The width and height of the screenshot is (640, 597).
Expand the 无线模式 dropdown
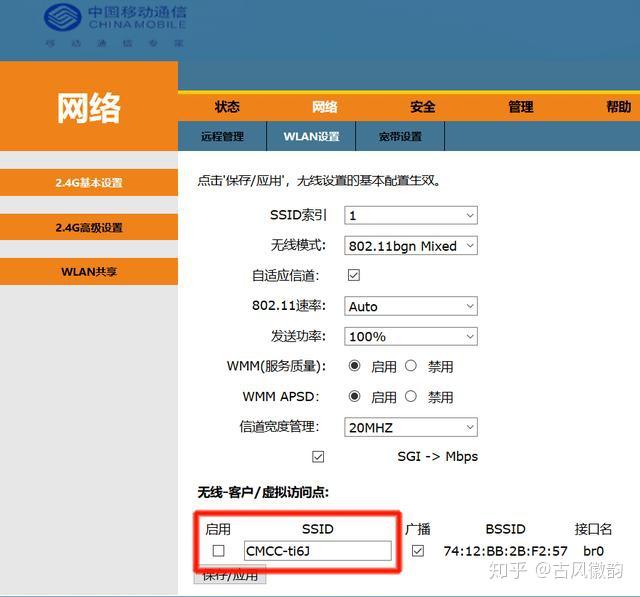tap(411, 246)
